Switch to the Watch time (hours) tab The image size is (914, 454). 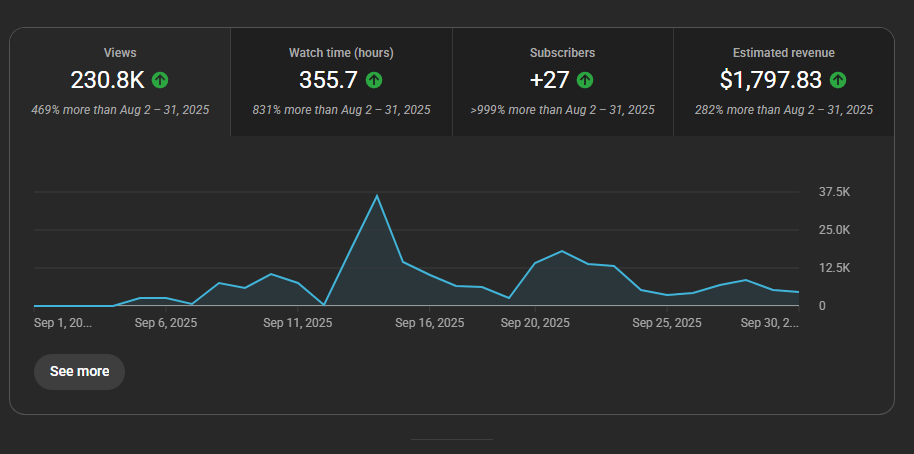(341, 81)
